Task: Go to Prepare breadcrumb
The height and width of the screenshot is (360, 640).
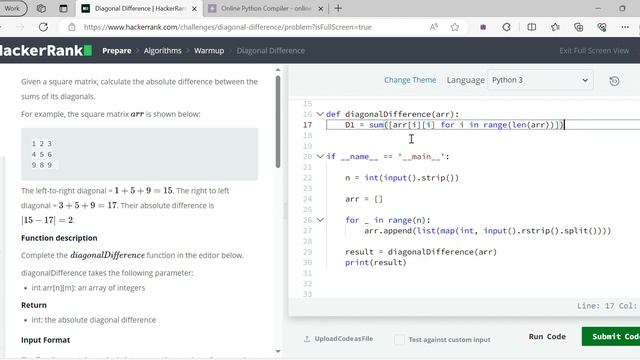Action: pos(117,51)
